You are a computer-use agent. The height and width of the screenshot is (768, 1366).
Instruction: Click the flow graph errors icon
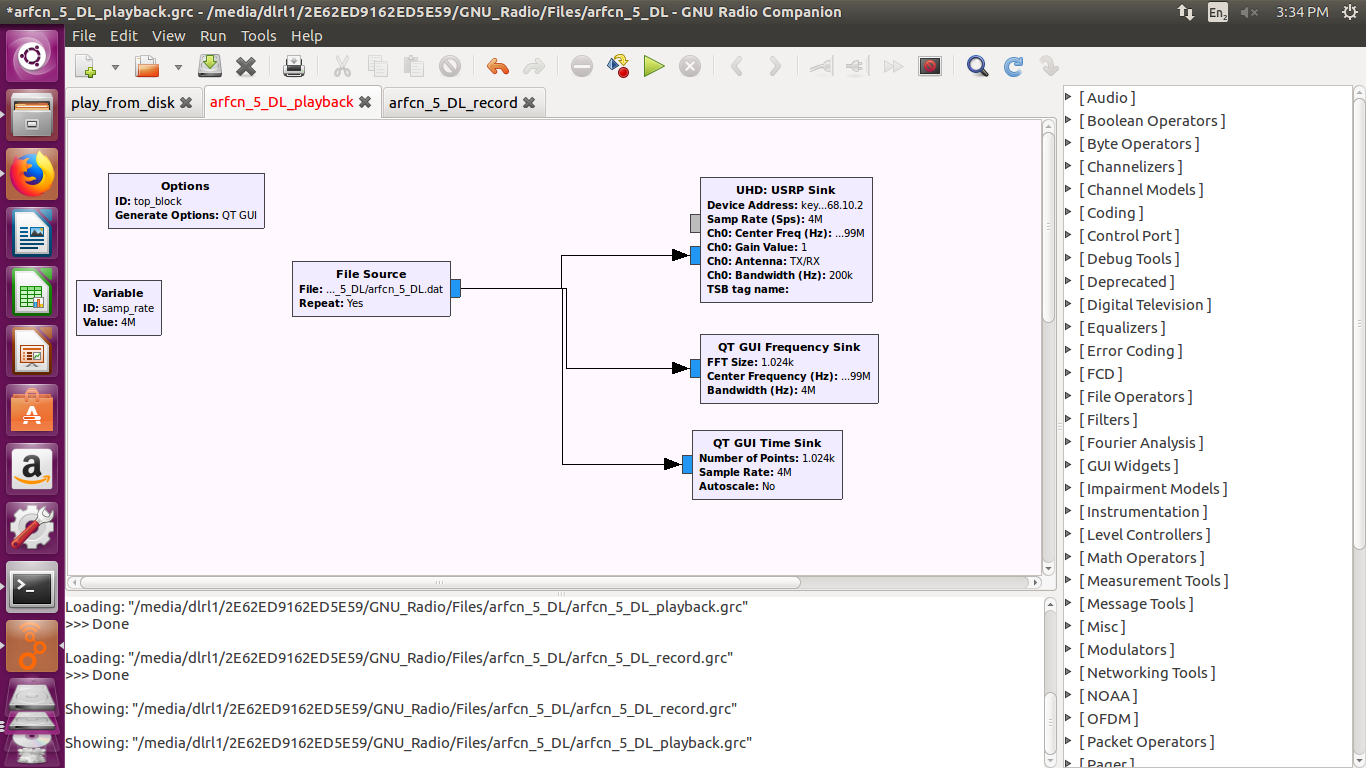click(582, 67)
